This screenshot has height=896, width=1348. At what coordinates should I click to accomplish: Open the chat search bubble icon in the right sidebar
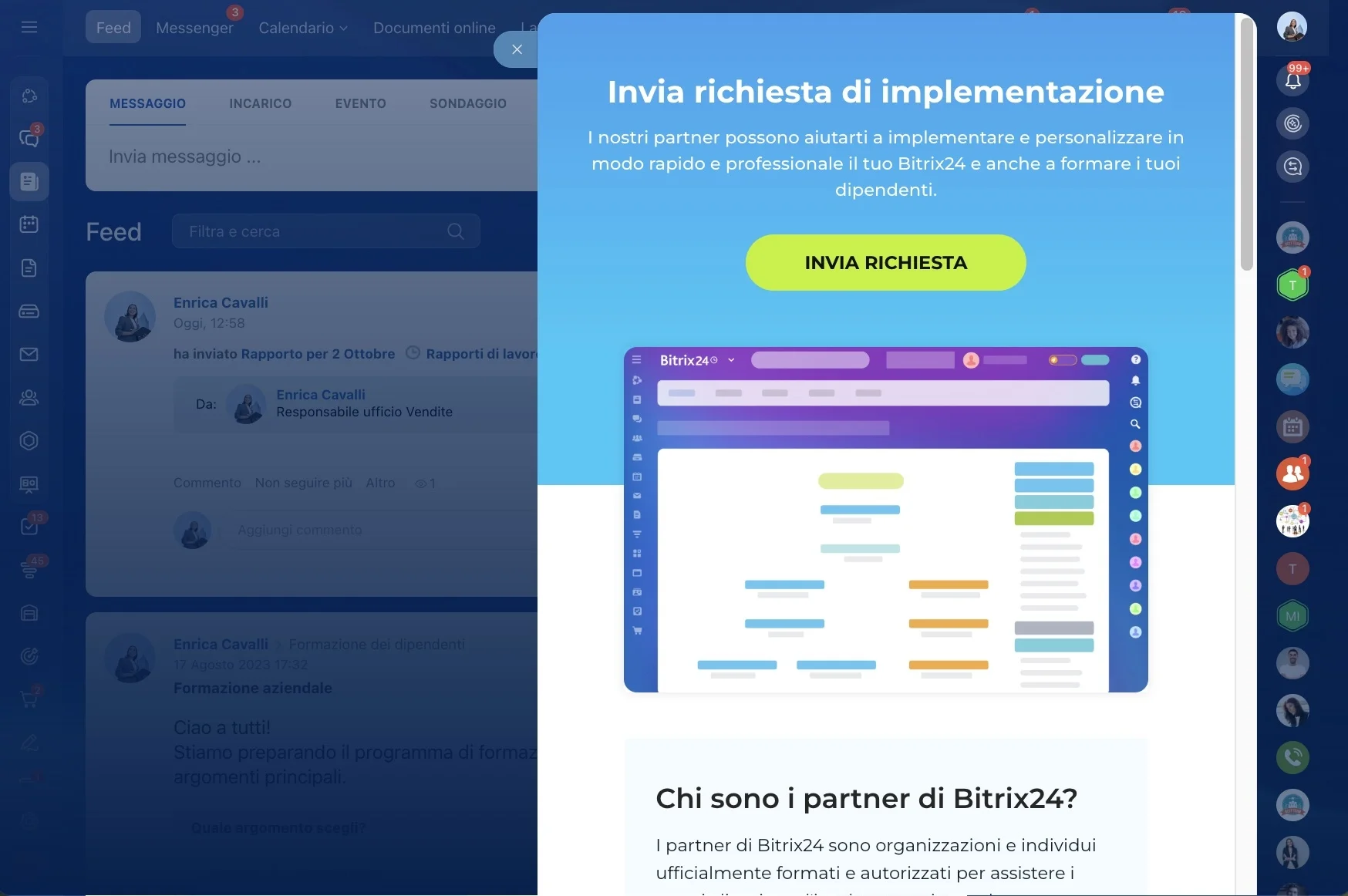[1293, 167]
